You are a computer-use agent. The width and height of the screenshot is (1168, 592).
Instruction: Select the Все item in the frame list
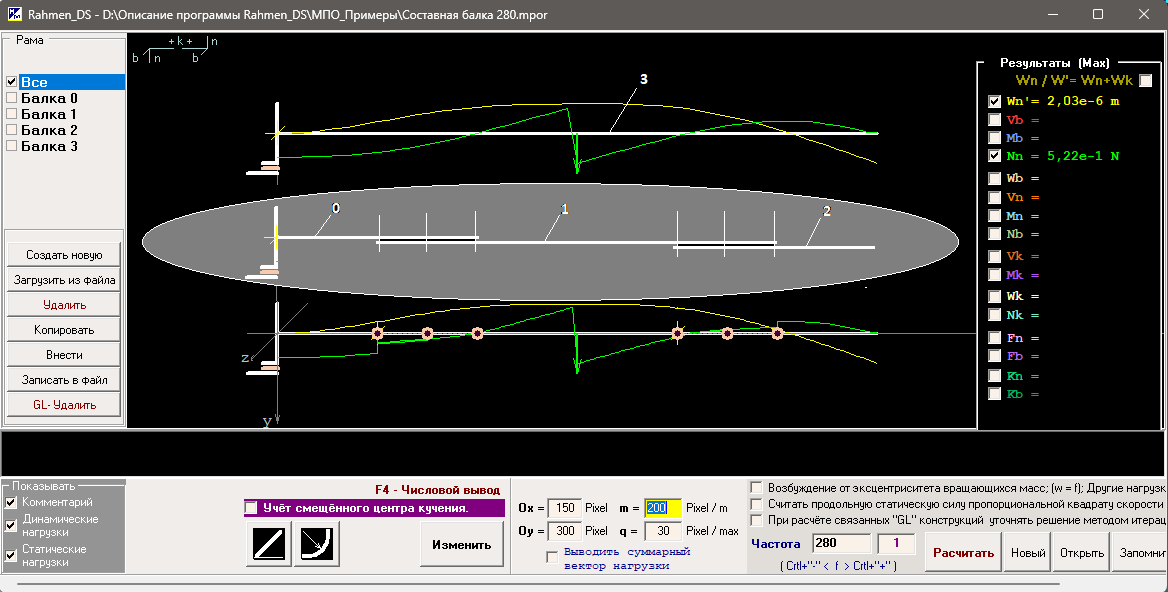point(34,83)
